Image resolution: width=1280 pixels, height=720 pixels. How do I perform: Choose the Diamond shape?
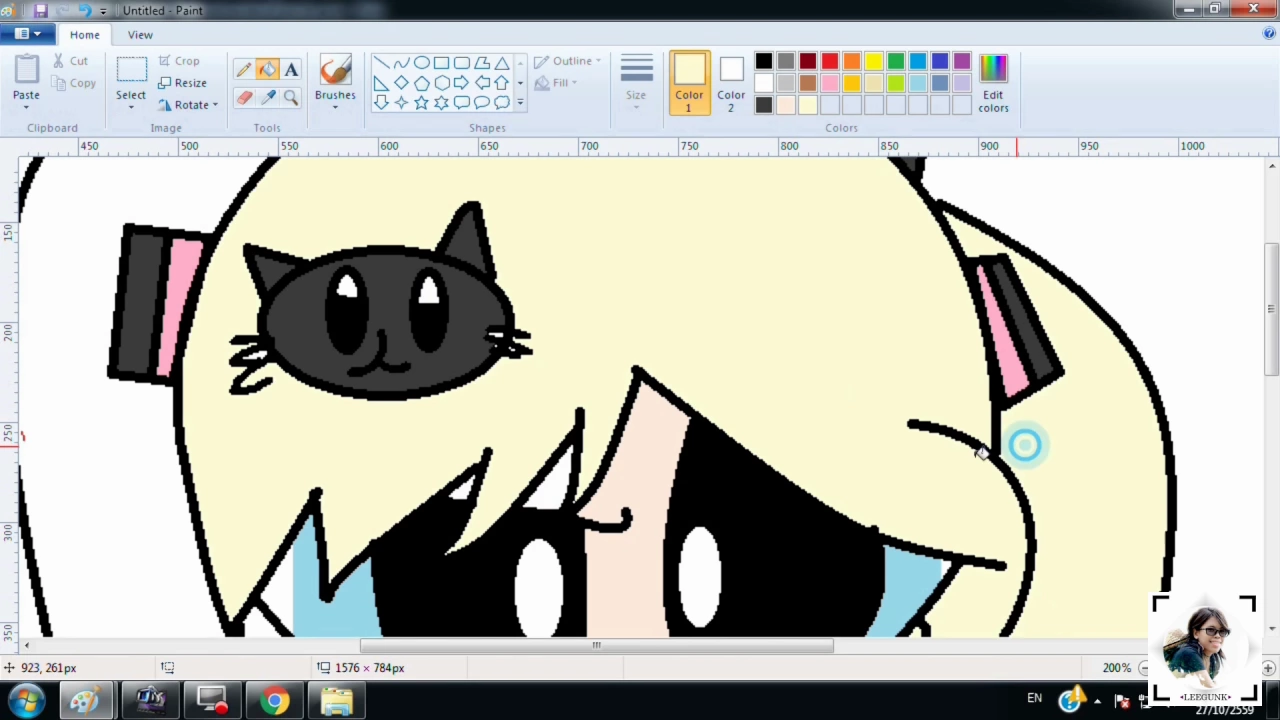pos(401,83)
